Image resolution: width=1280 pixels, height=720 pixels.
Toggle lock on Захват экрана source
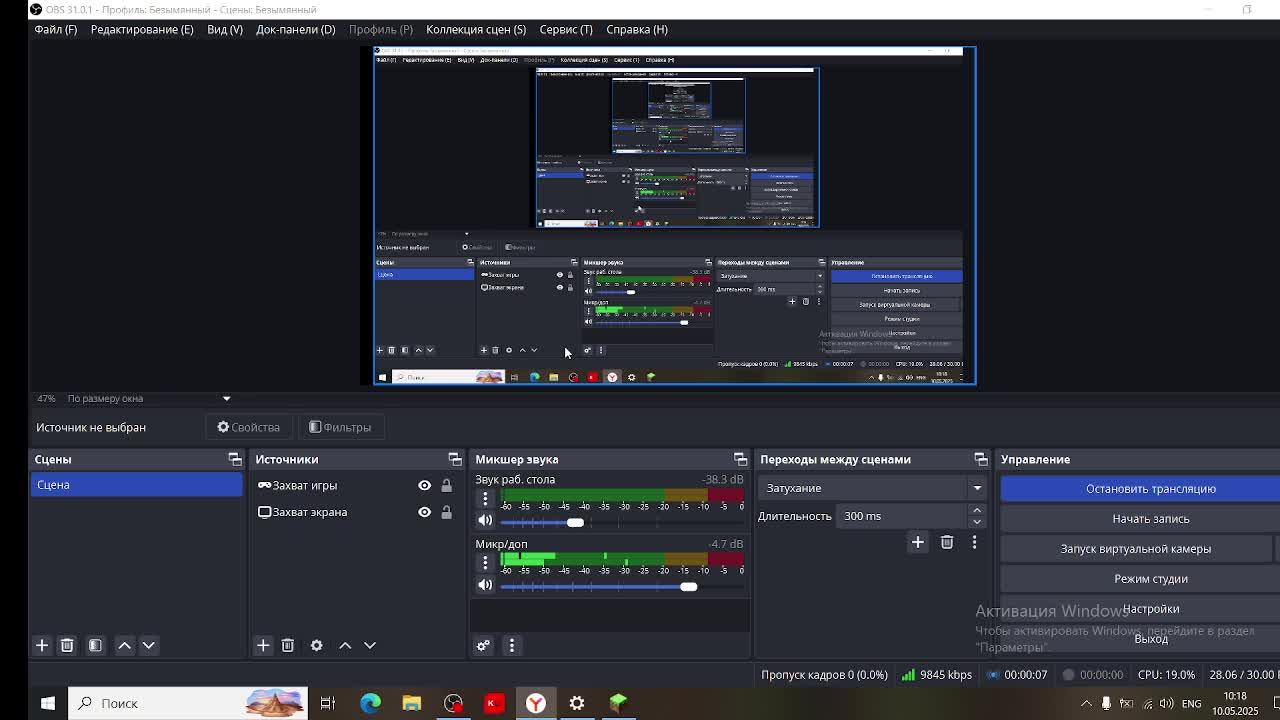pyautogui.click(x=446, y=512)
